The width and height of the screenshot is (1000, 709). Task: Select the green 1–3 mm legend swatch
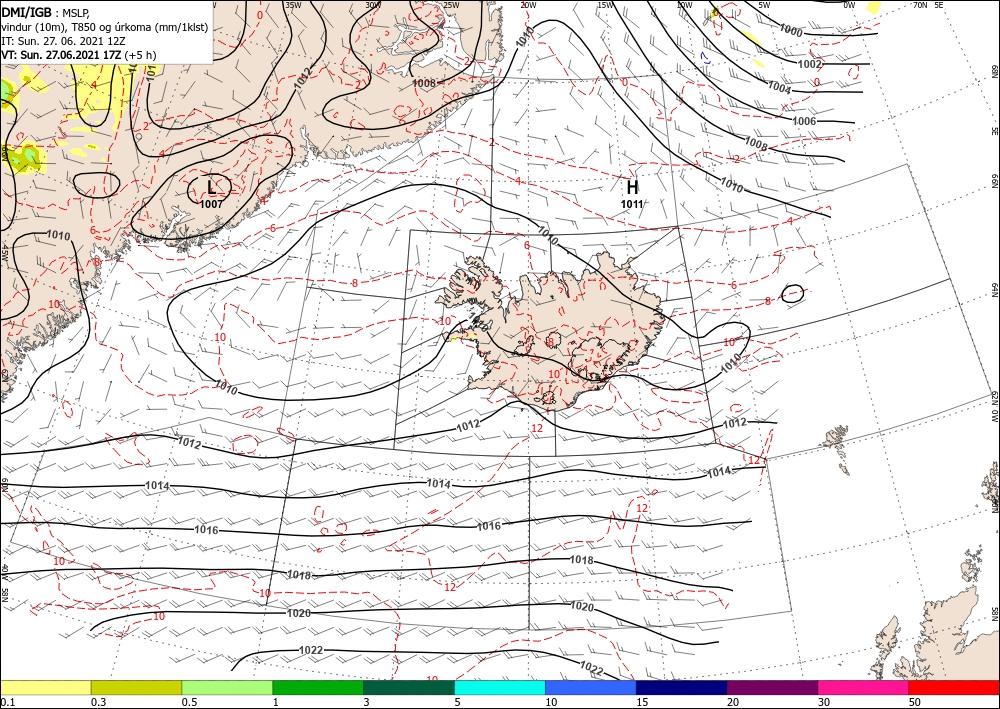pos(318,687)
